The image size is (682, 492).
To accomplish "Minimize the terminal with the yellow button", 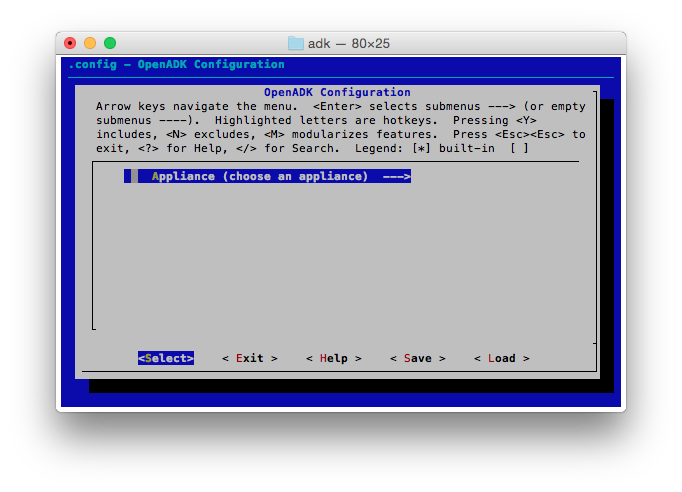I will tap(90, 43).
